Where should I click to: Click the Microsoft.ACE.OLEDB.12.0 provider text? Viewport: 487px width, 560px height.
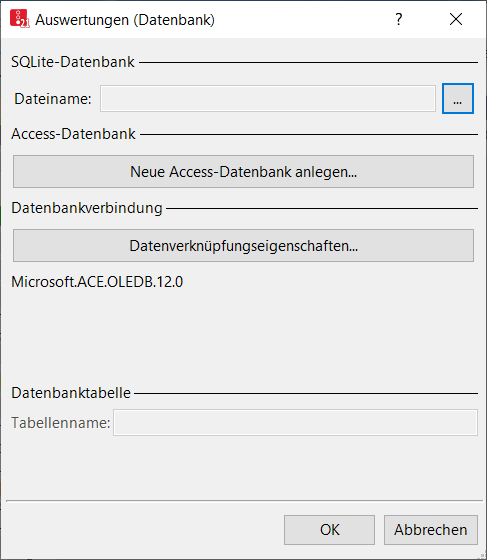97,282
